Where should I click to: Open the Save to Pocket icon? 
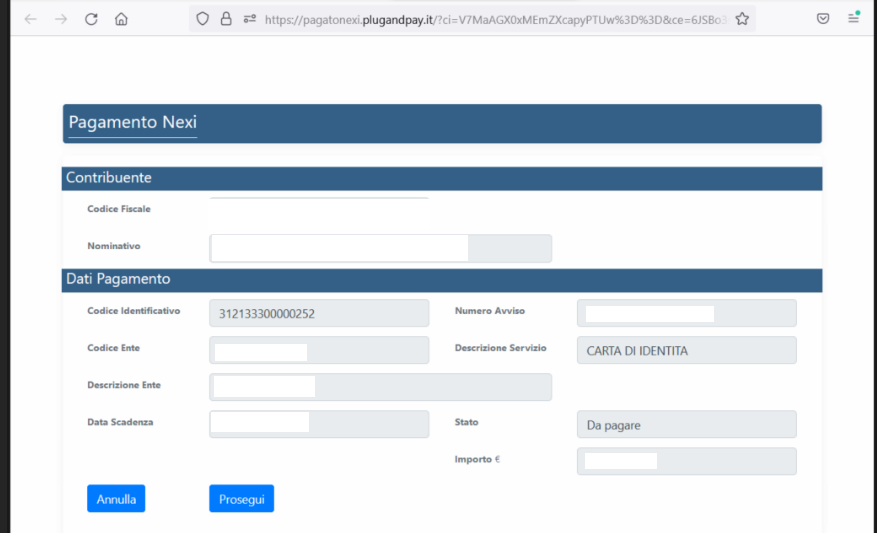pyautogui.click(x=823, y=19)
